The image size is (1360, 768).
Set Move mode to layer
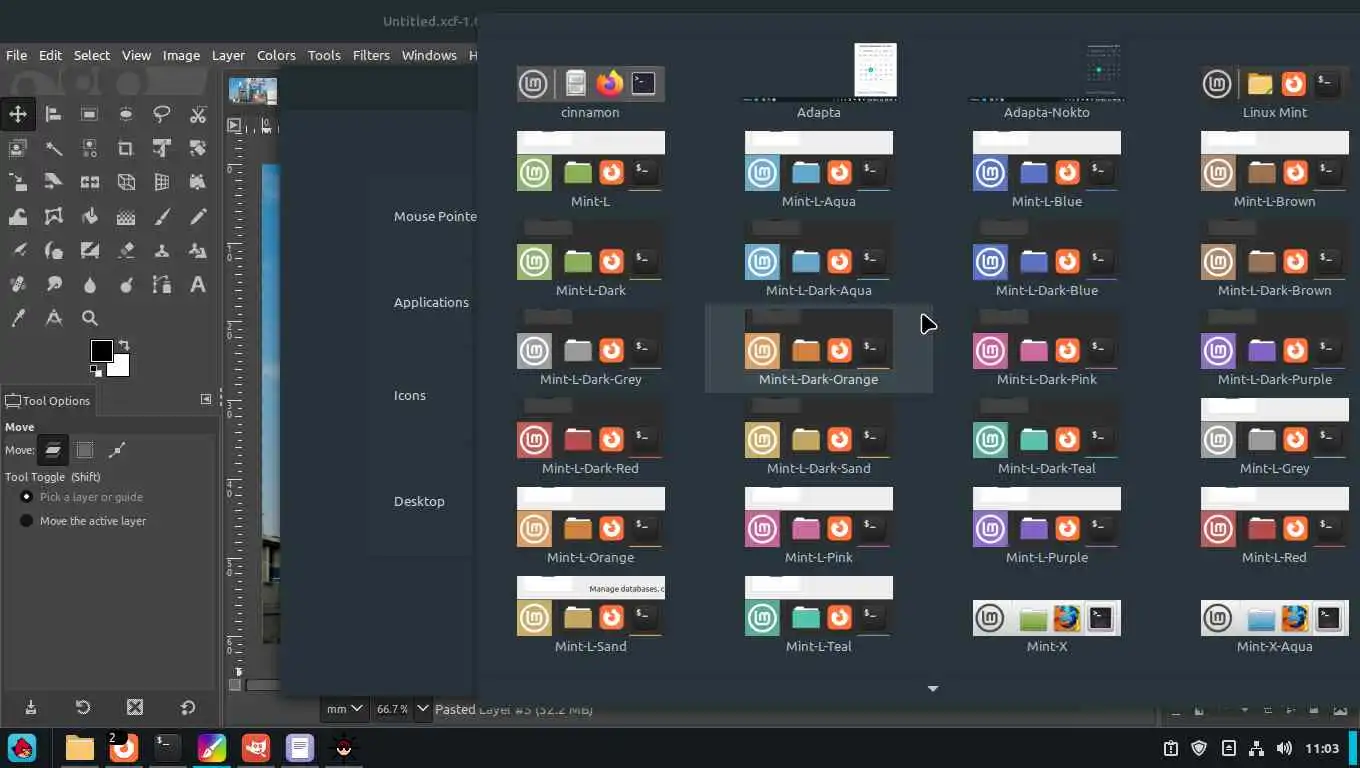[53, 450]
